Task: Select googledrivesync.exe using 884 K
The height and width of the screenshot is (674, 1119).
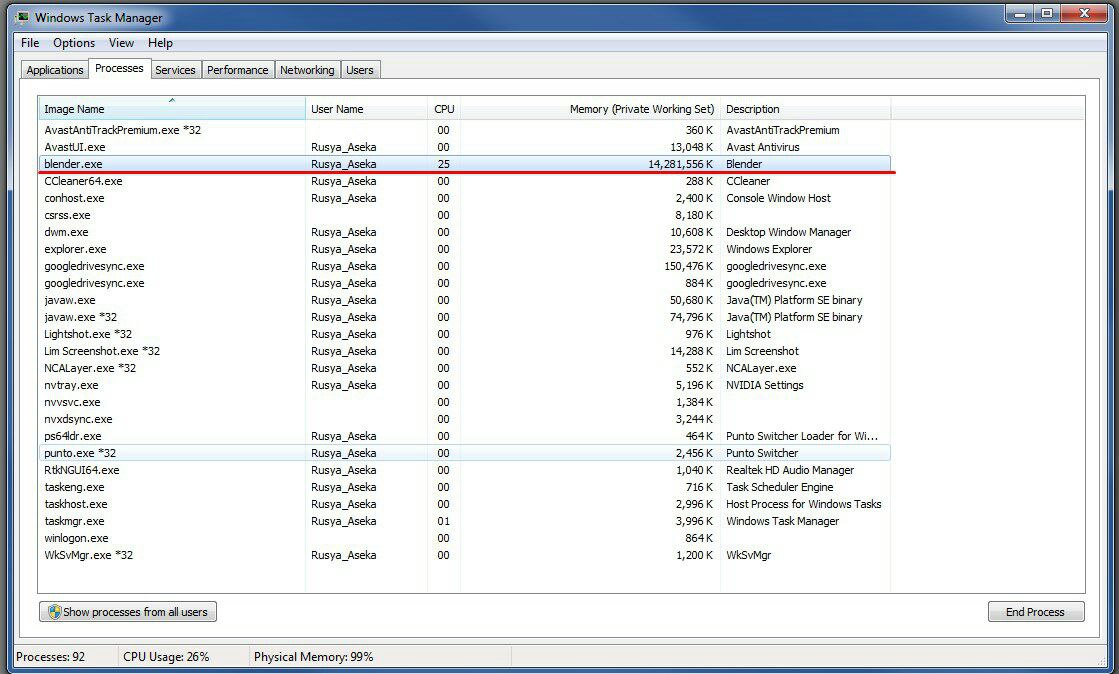Action: pyautogui.click(x=465, y=283)
